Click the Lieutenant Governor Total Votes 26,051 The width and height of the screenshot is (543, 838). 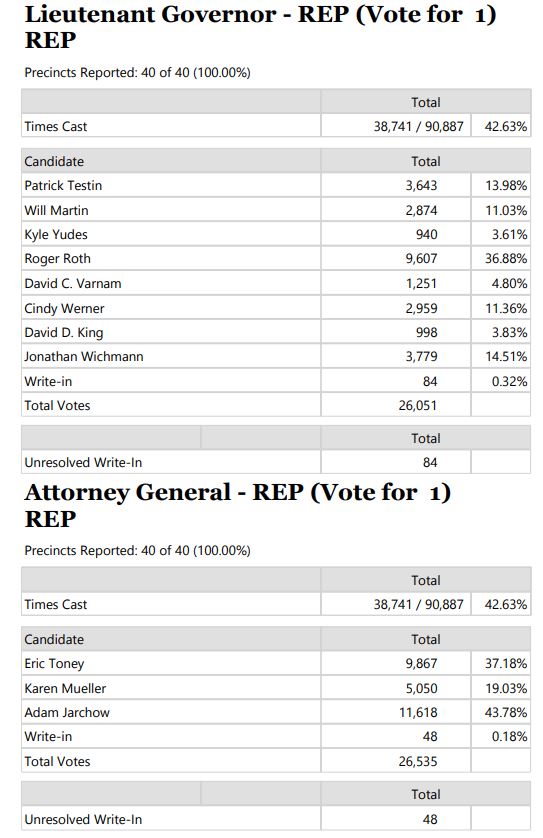point(417,406)
